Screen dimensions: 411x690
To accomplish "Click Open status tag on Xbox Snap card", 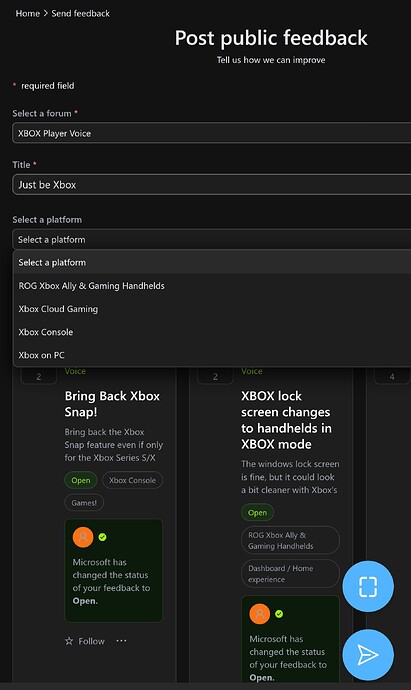I will (81, 480).
